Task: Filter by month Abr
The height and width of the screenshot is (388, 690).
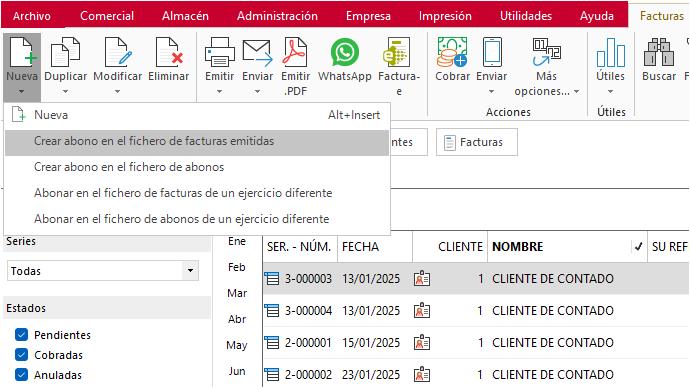Action: coord(237,319)
